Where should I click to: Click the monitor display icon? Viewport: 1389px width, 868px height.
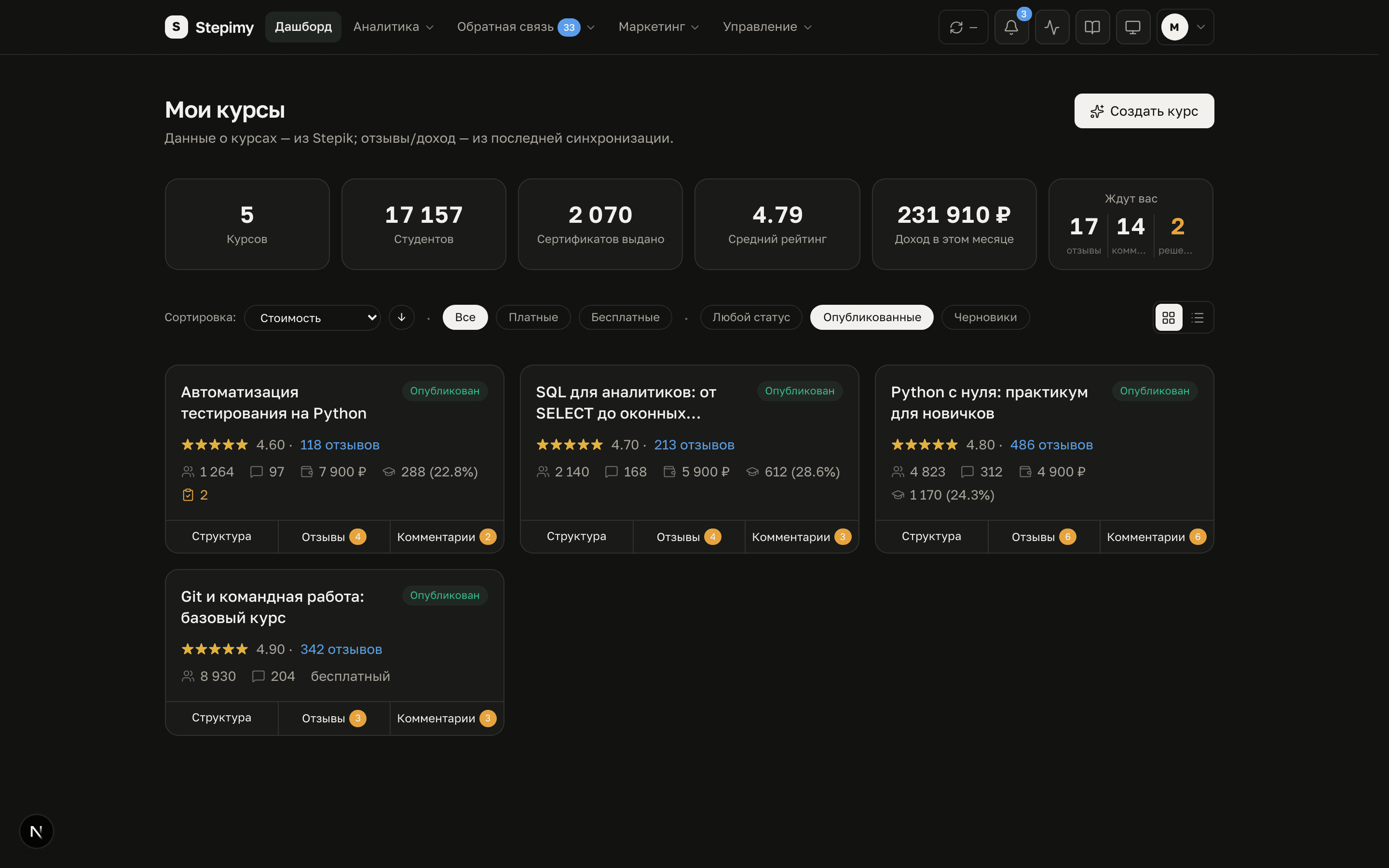click(x=1132, y=27)
